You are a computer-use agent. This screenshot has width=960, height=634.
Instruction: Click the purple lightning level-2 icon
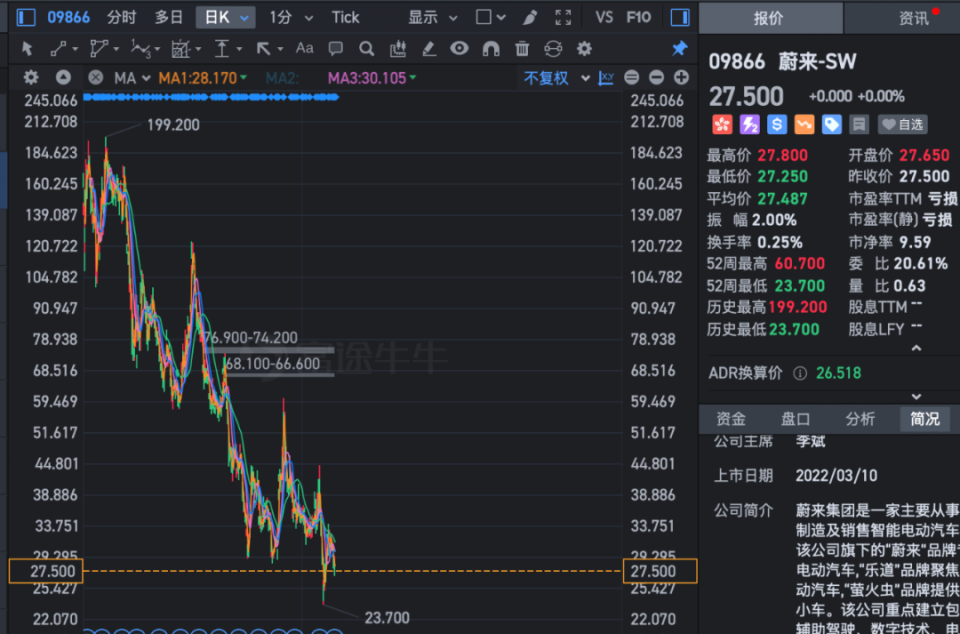750,124
